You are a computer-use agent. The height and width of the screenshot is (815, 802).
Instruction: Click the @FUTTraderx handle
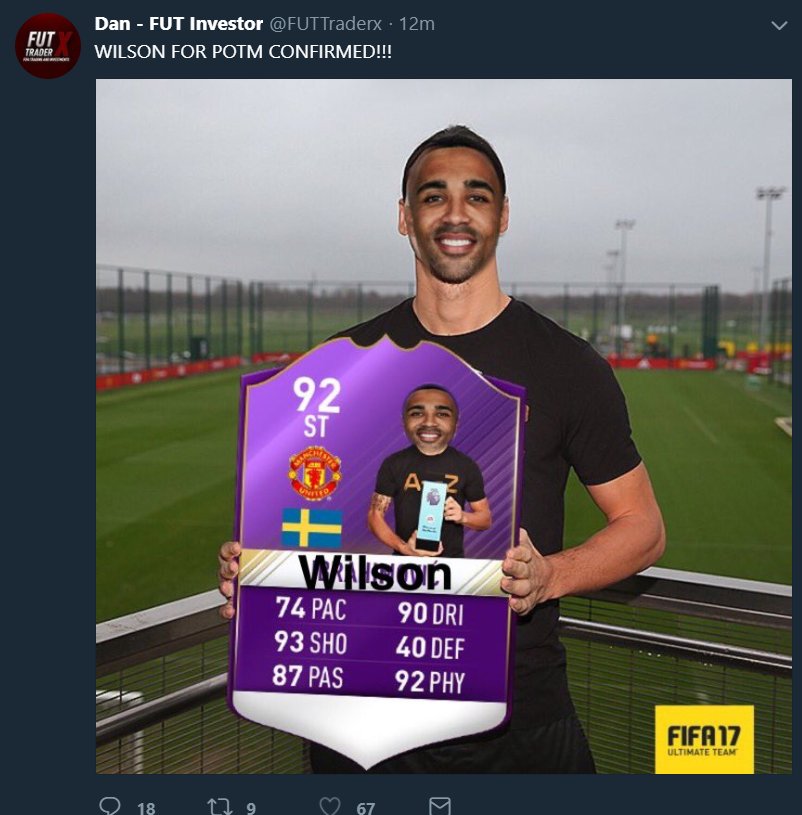326,24
